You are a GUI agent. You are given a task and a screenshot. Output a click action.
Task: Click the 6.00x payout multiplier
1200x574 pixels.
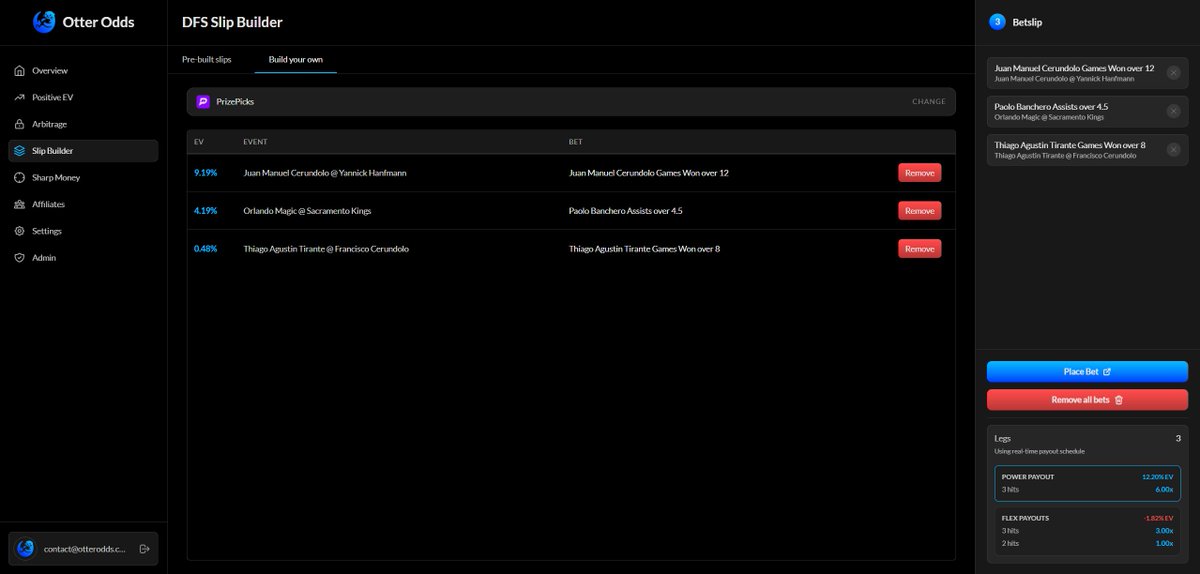click(x=1162, y=489)
